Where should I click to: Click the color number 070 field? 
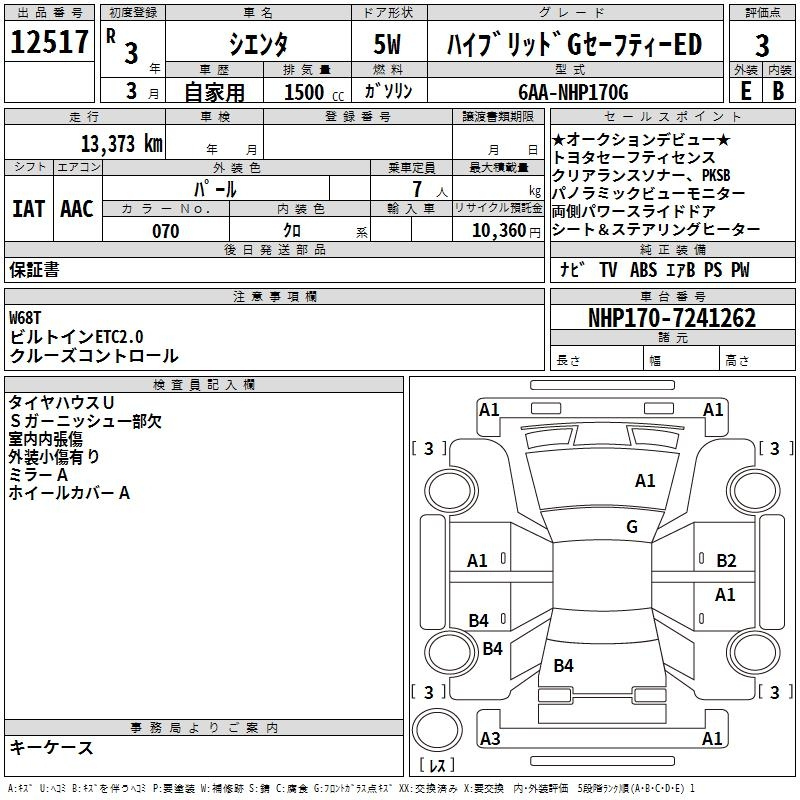165,231
